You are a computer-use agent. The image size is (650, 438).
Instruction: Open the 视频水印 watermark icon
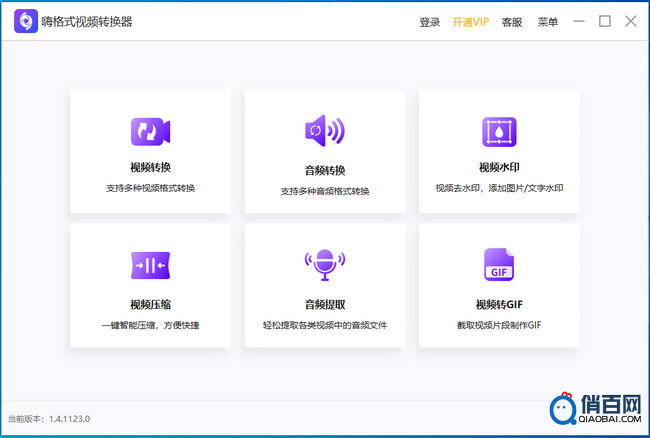[499, 132]
